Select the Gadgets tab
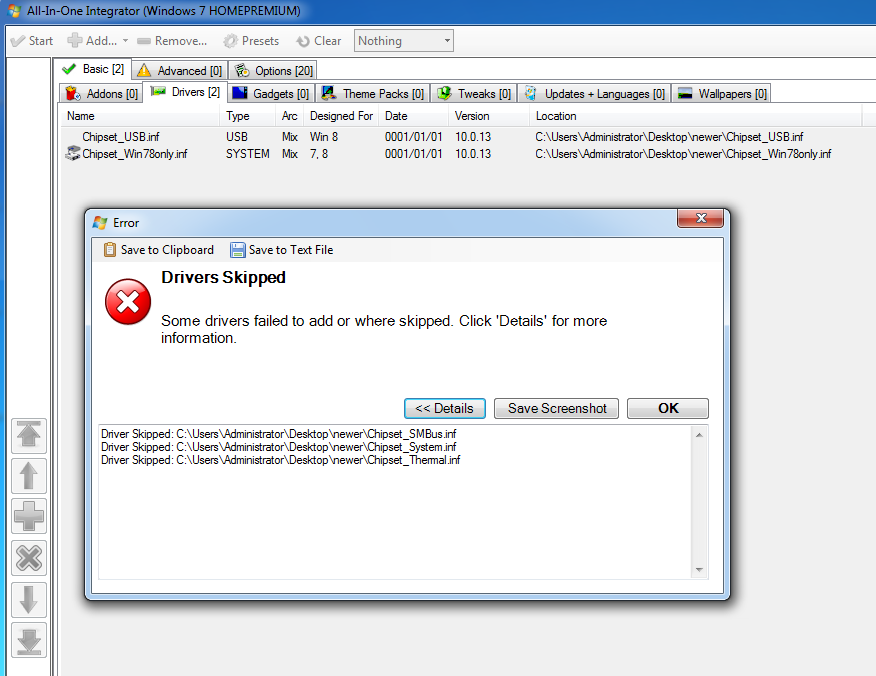 271,94
